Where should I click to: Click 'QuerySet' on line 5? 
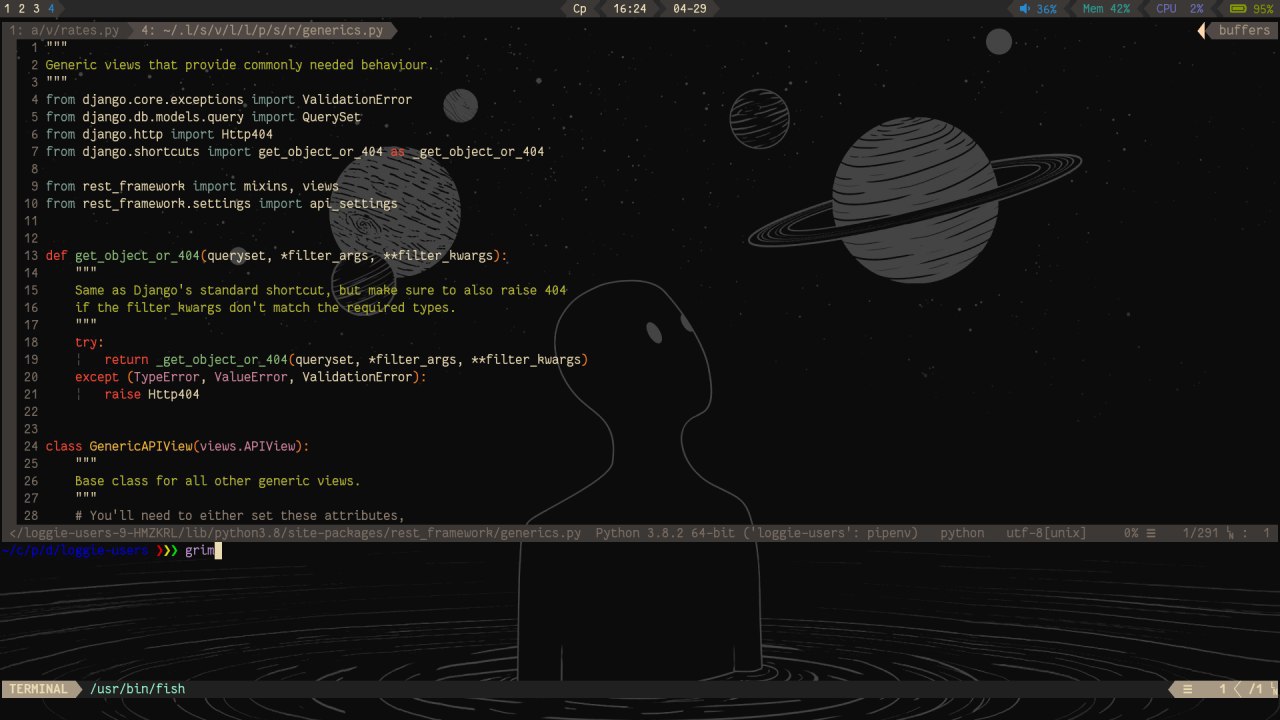pos(331,117)
